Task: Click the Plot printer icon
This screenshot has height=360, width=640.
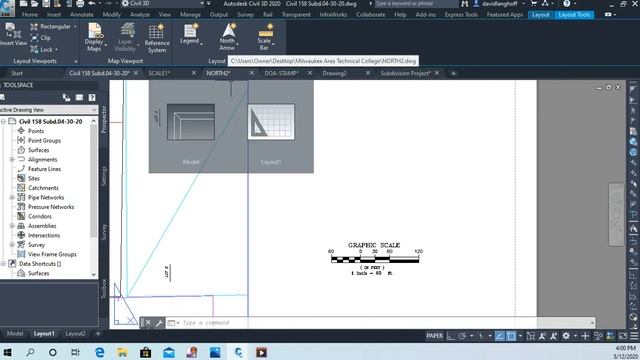Action: (x=80, y=4)
